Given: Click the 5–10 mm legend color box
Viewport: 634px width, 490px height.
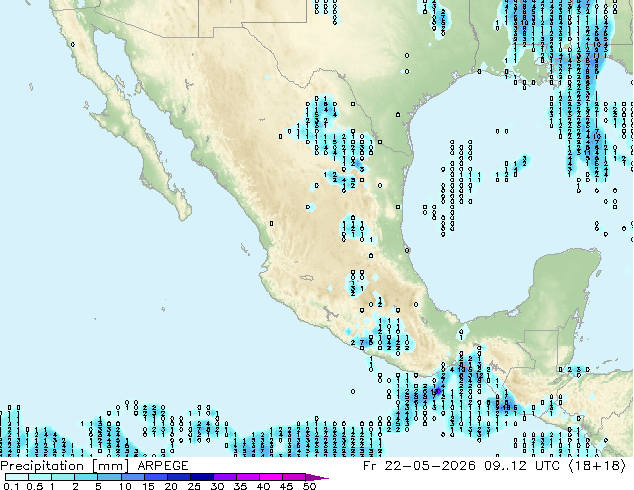Looking at the screenshot, I should click(109, 477).
